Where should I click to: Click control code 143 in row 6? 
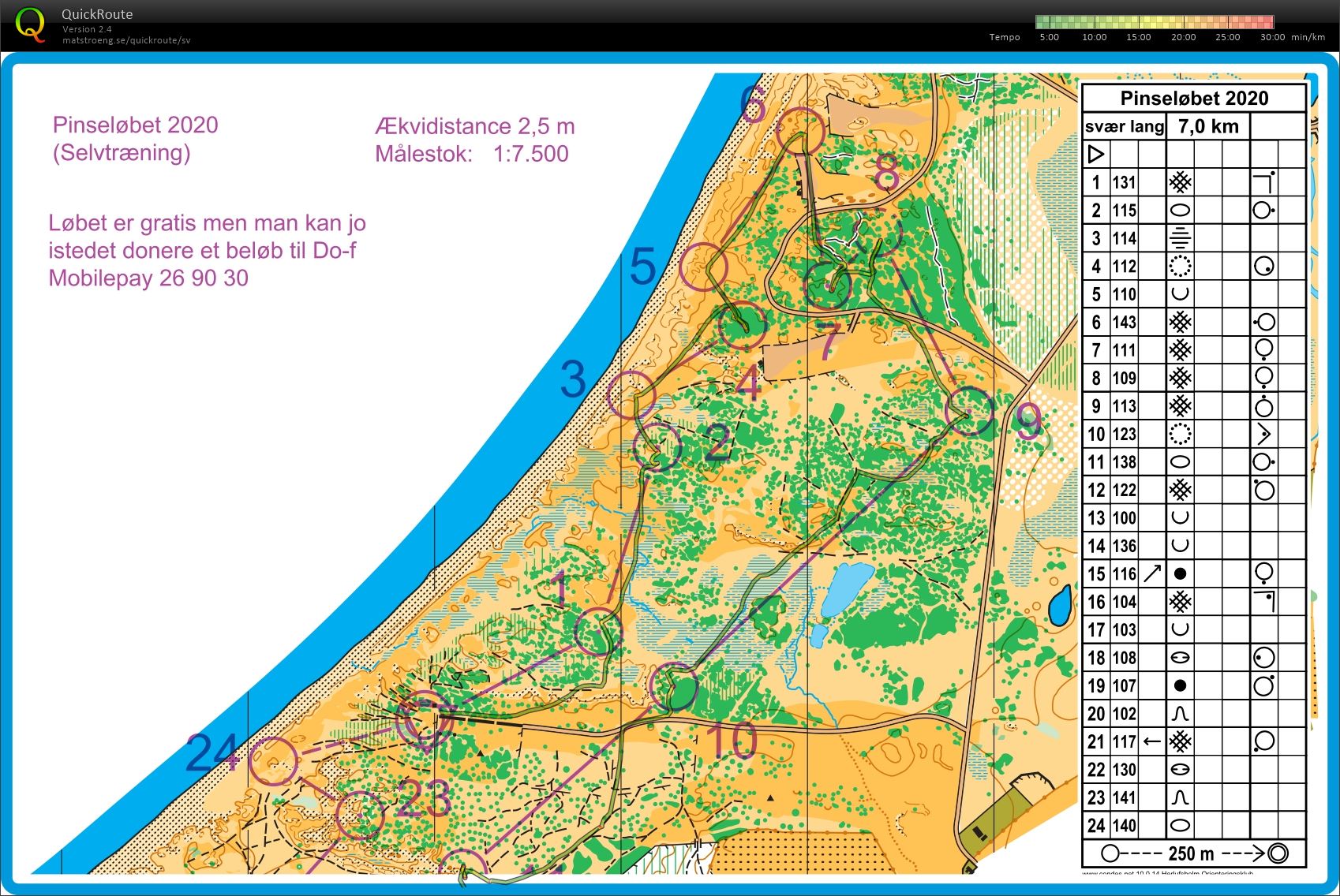1125,323
